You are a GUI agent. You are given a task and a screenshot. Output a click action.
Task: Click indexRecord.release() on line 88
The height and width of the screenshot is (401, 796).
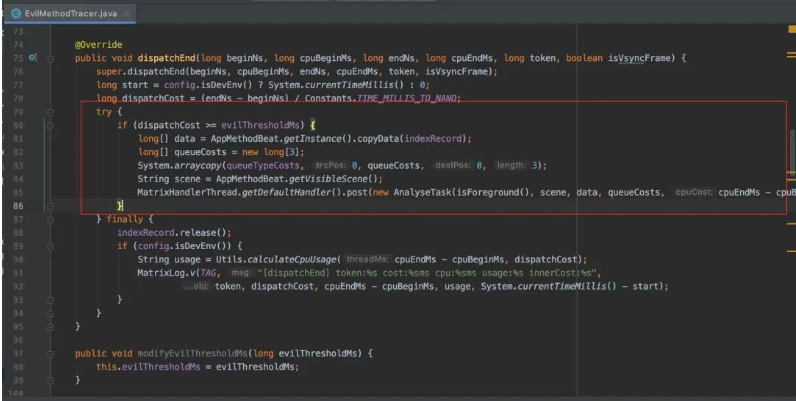point(174,232)
